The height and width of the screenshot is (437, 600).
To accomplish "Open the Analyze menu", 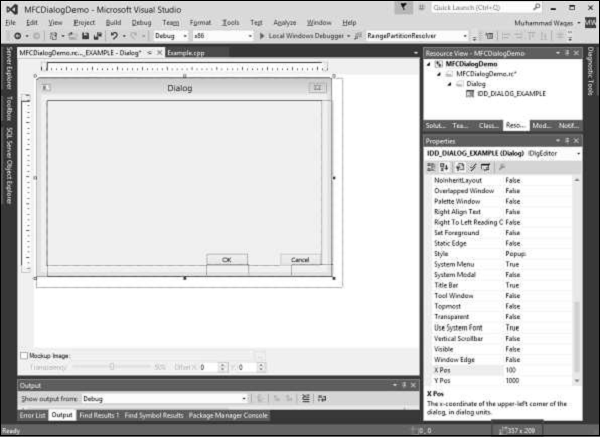I will coord(285,23).
